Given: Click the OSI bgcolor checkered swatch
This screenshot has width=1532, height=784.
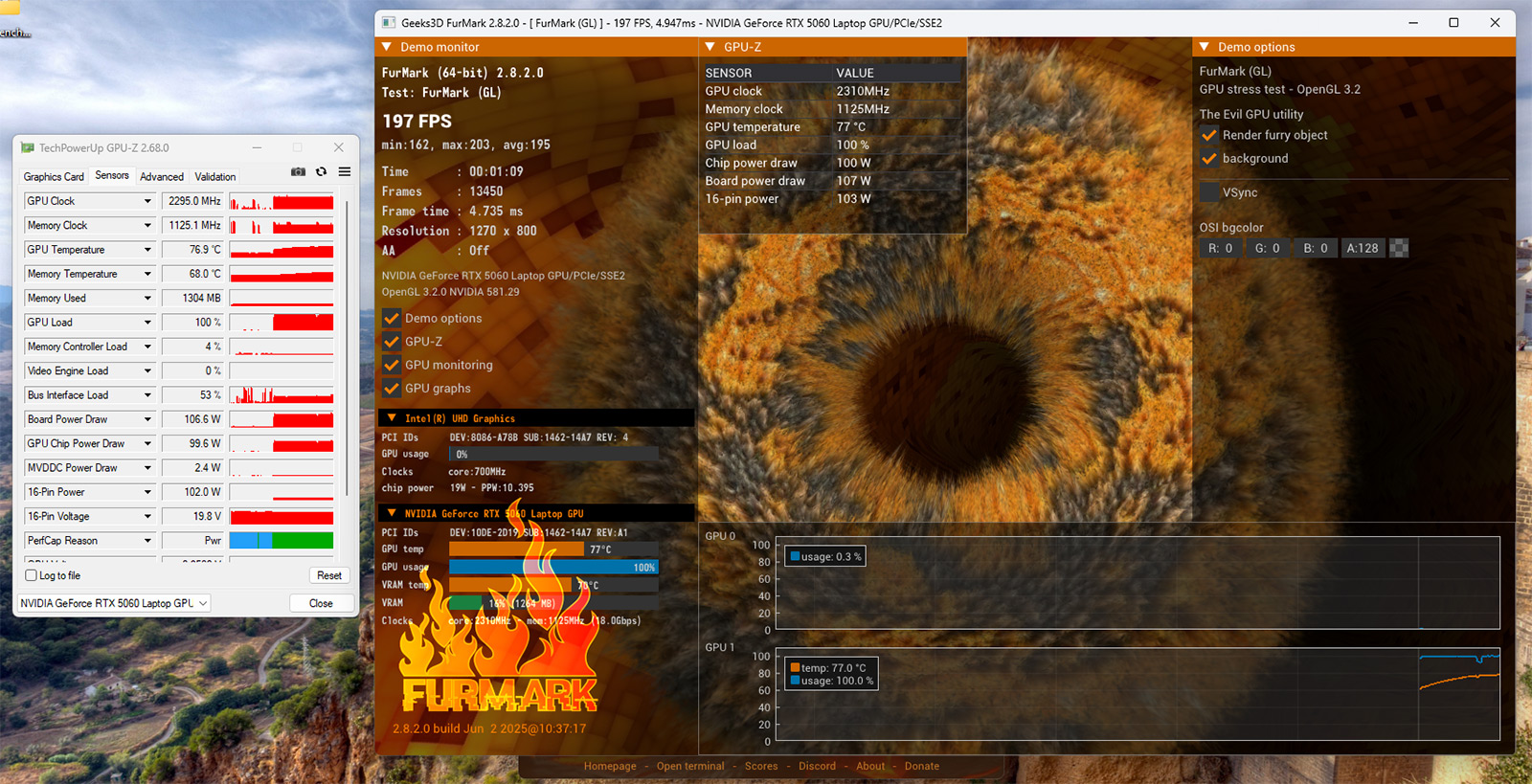Looking at the screenshot, I should tap(1399, 248).
